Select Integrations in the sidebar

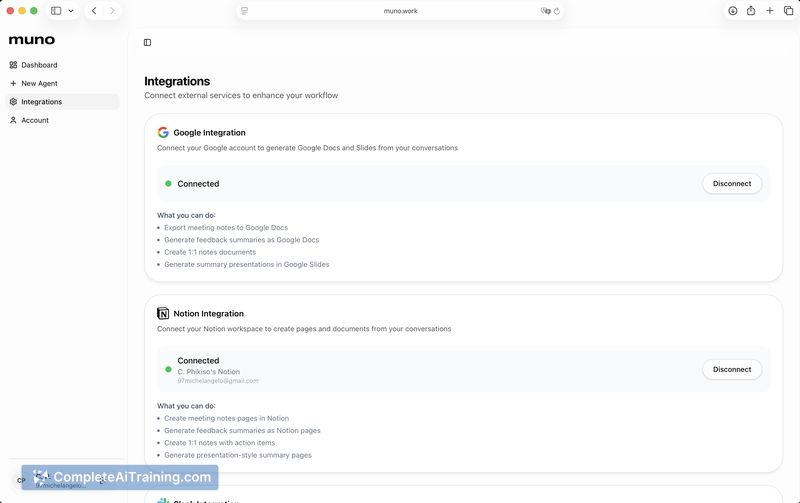62,102
